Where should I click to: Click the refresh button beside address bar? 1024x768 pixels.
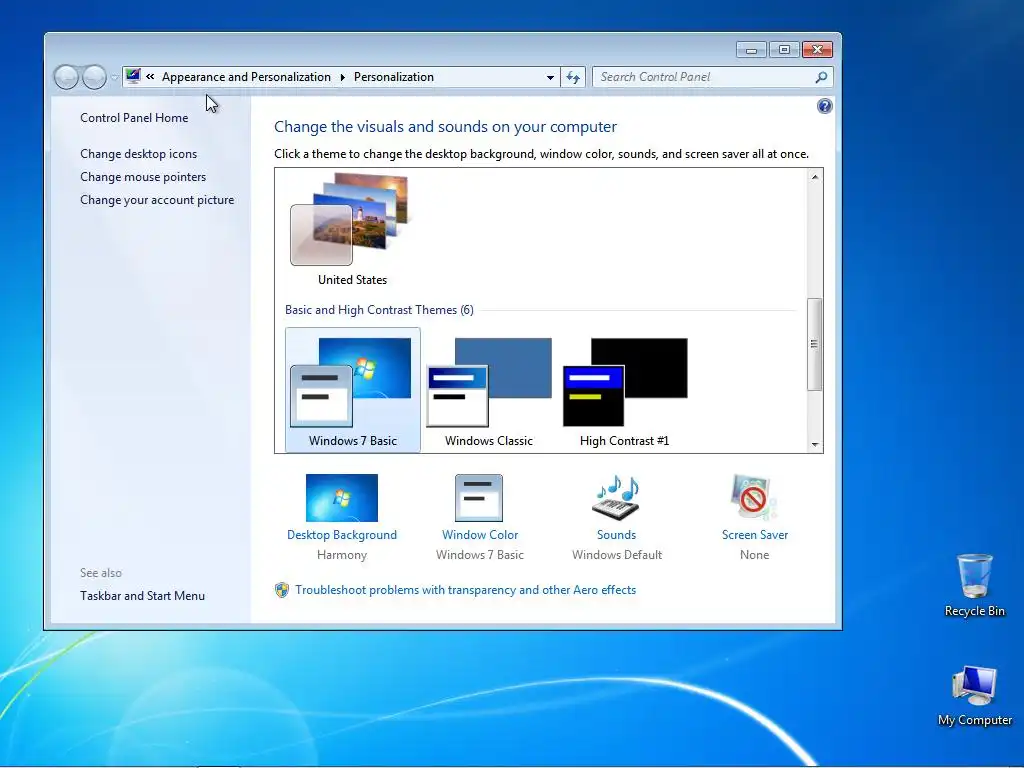573,77
